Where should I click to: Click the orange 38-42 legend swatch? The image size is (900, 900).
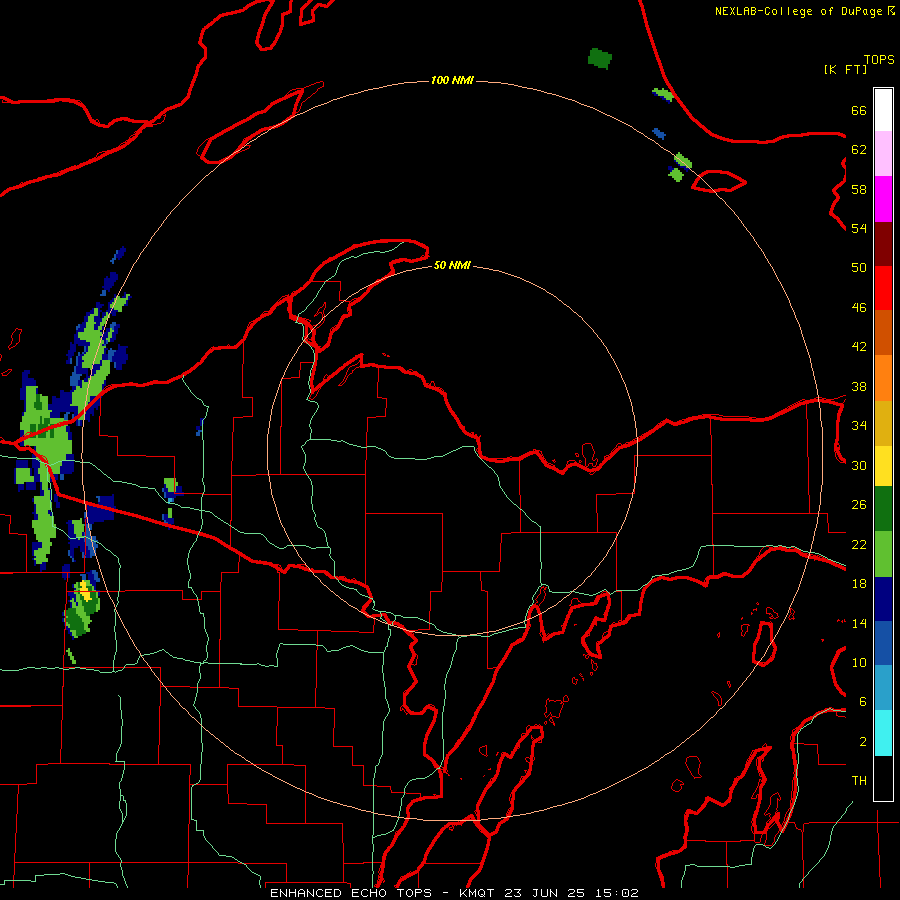[883, 378]
